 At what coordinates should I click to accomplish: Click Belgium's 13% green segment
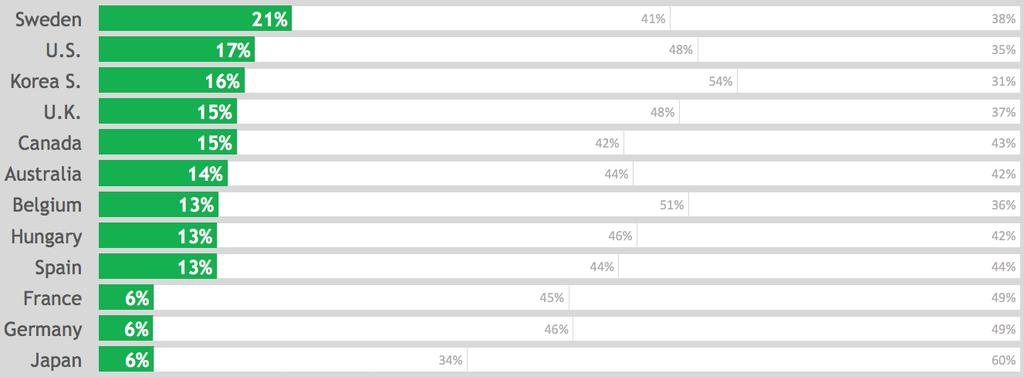159,205
